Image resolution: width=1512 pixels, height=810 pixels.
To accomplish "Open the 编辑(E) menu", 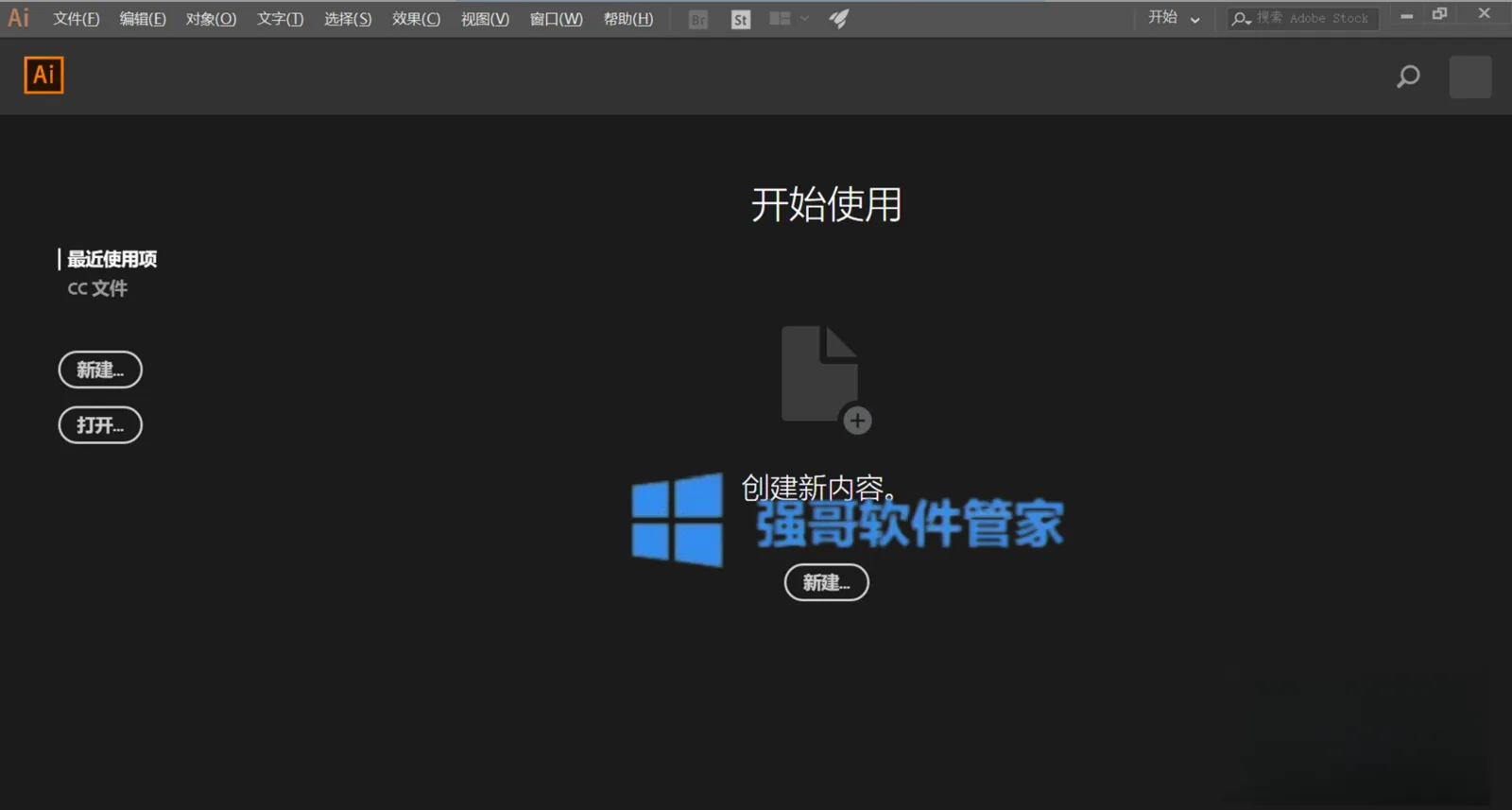I will [143, 19].
